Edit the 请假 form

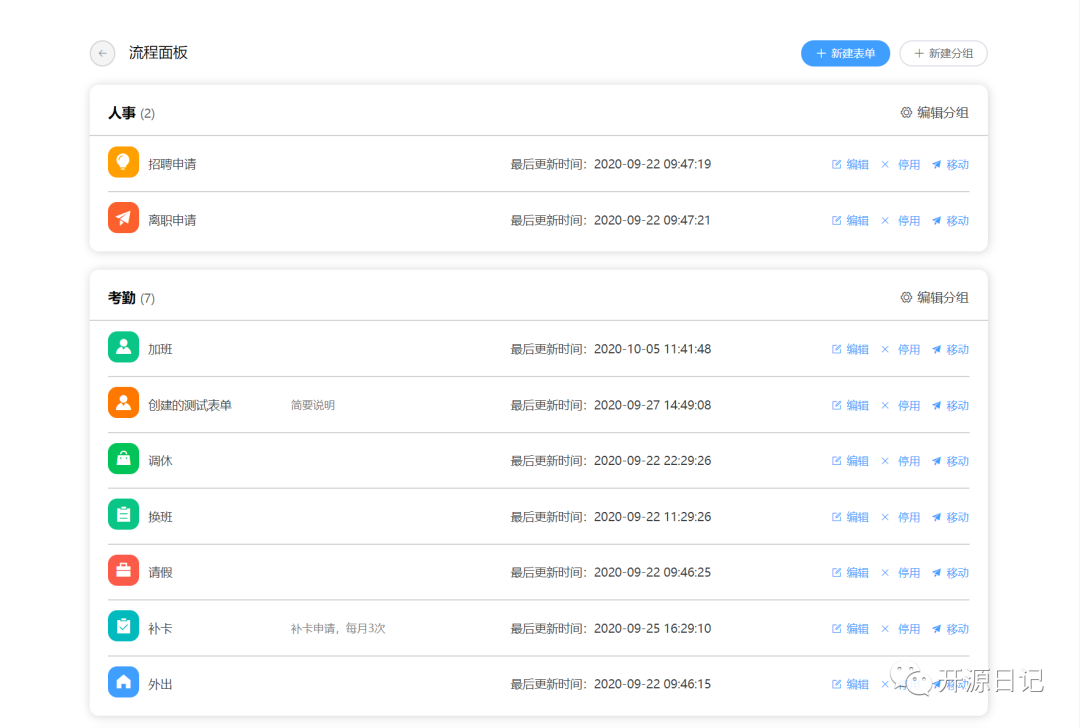pyautogui.click(x=850, y=572)
